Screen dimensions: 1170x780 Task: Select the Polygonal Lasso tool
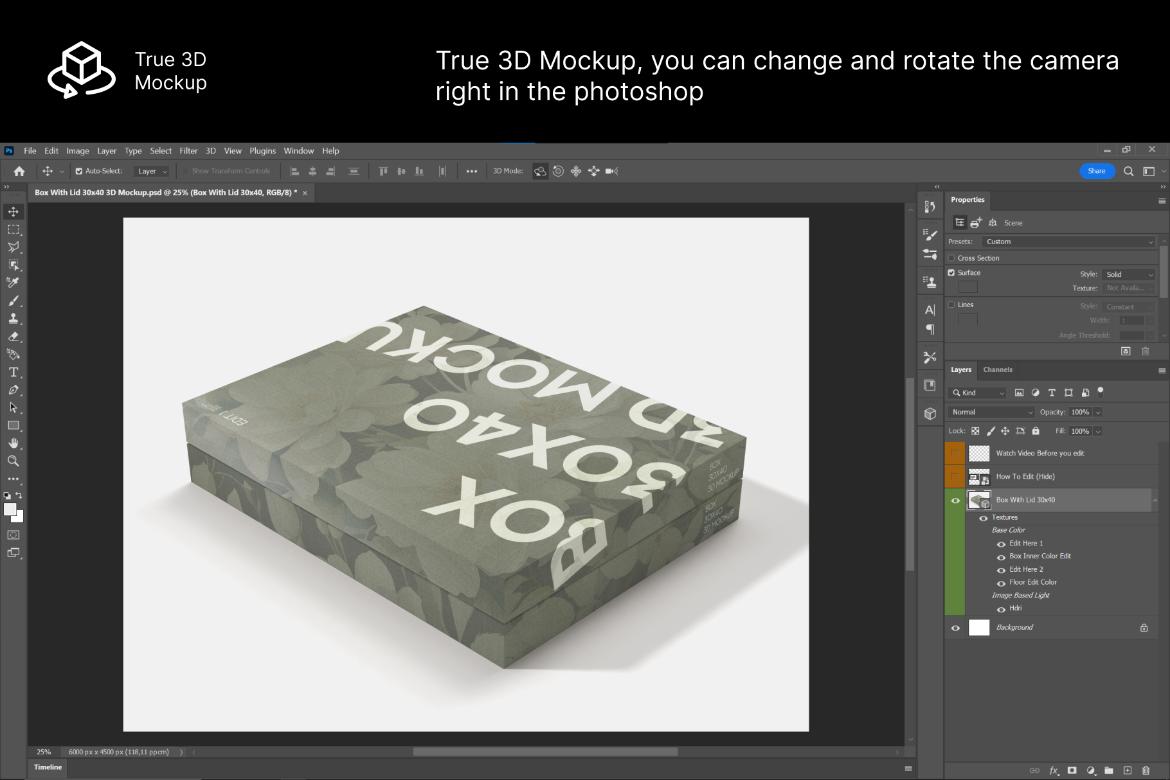[13, 247]
